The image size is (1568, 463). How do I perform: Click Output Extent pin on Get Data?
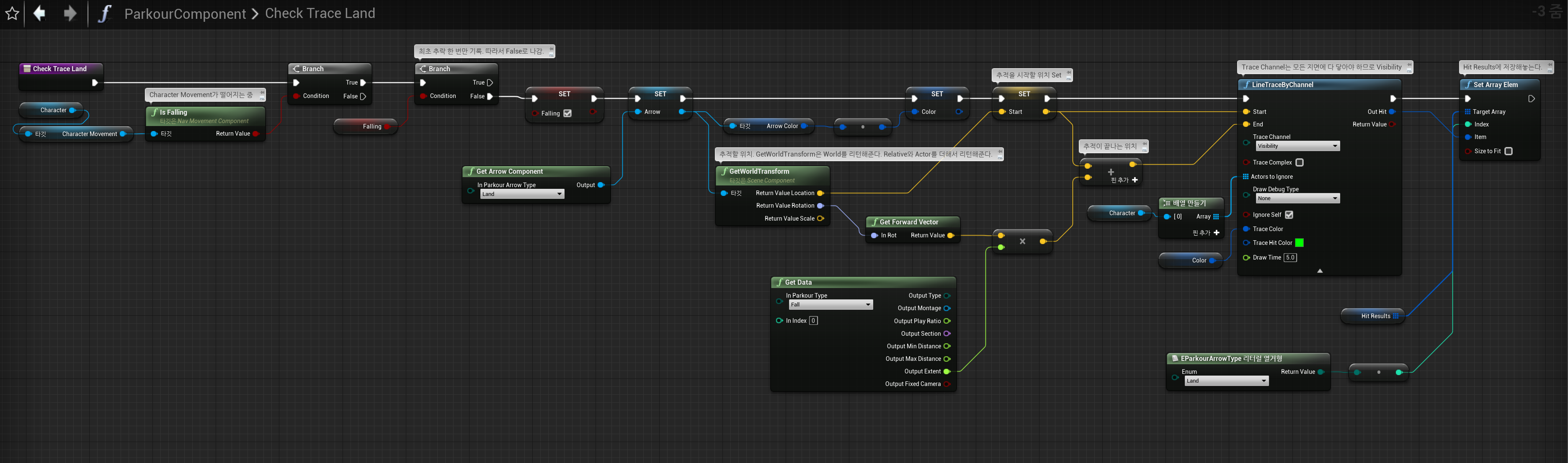[x=947, y=371]
